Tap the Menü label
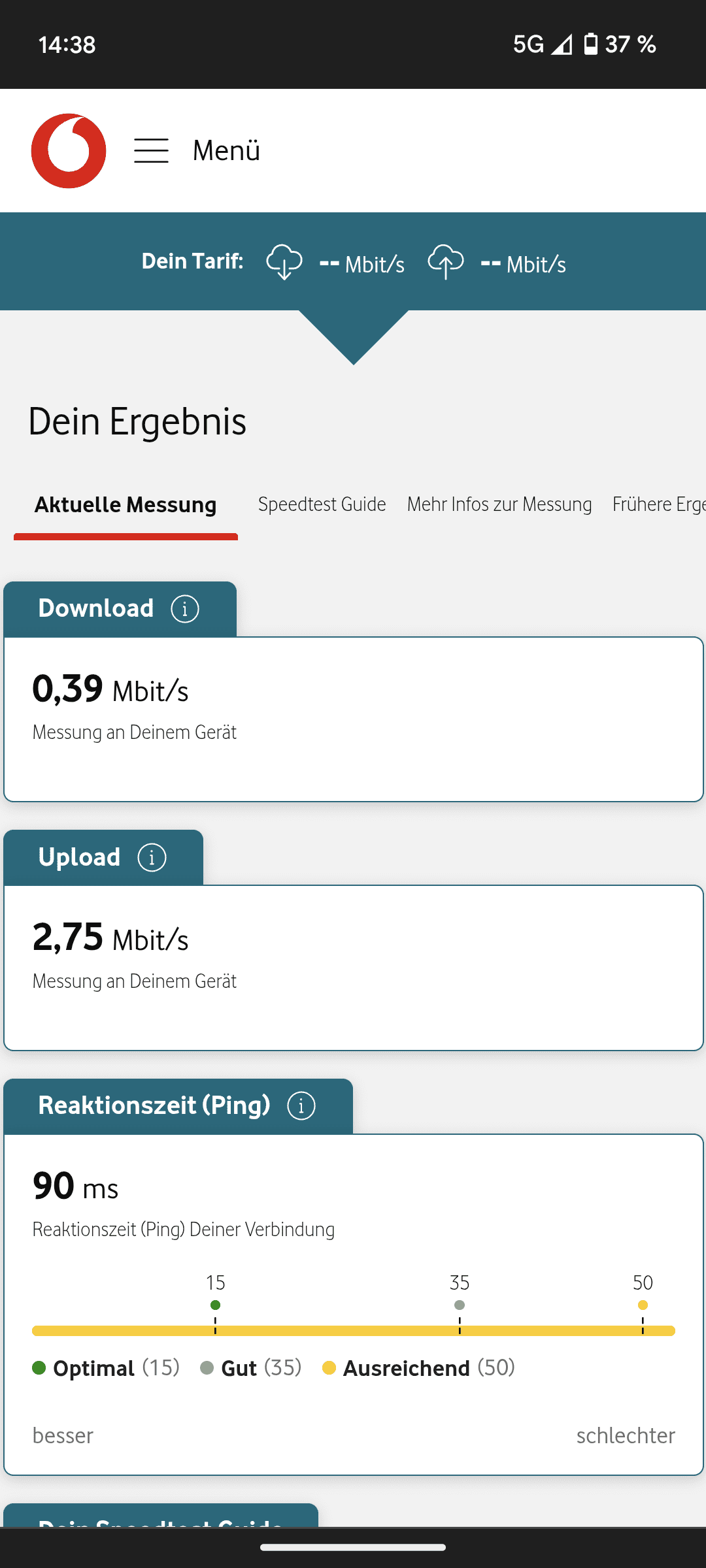Screen dimensions: 706x1568 [x=226, y=151]
